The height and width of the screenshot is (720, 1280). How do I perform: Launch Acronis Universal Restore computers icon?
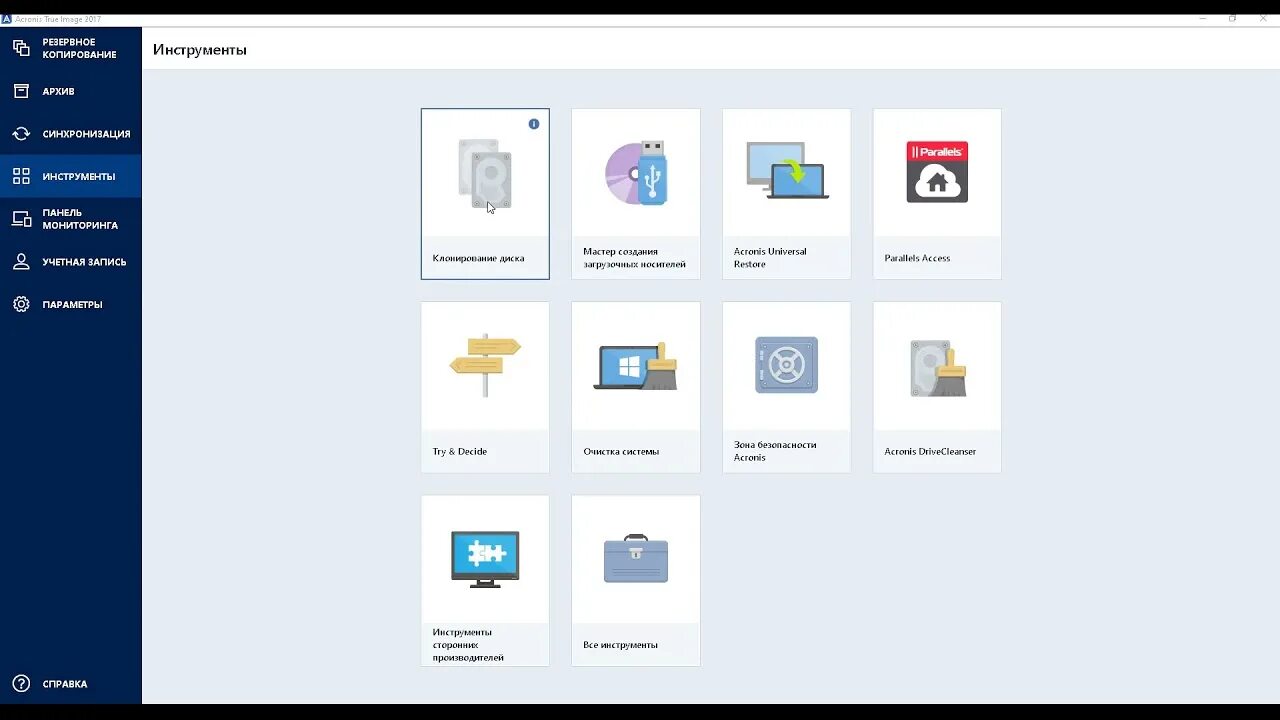787,171
